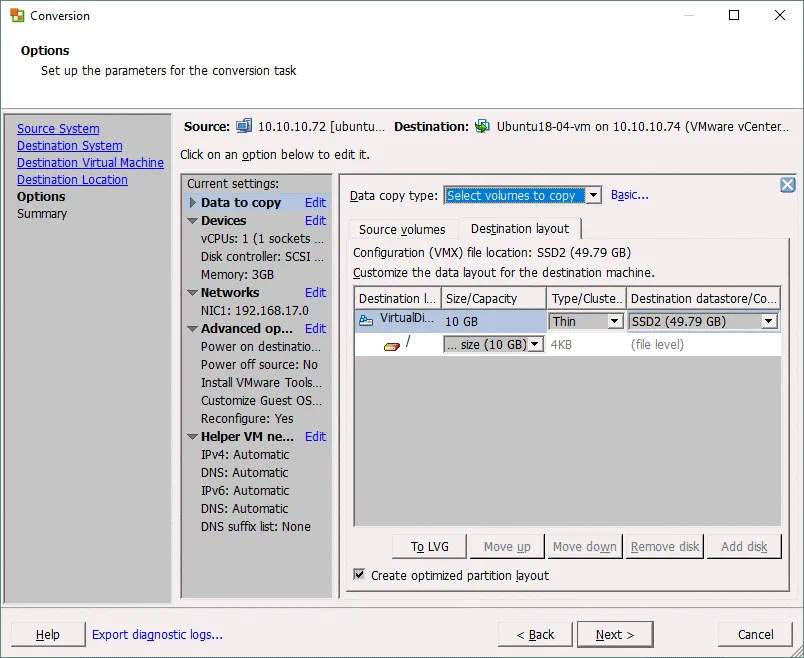Switch to the Source volumes tab
804x658 pixels.
[402, 229]
